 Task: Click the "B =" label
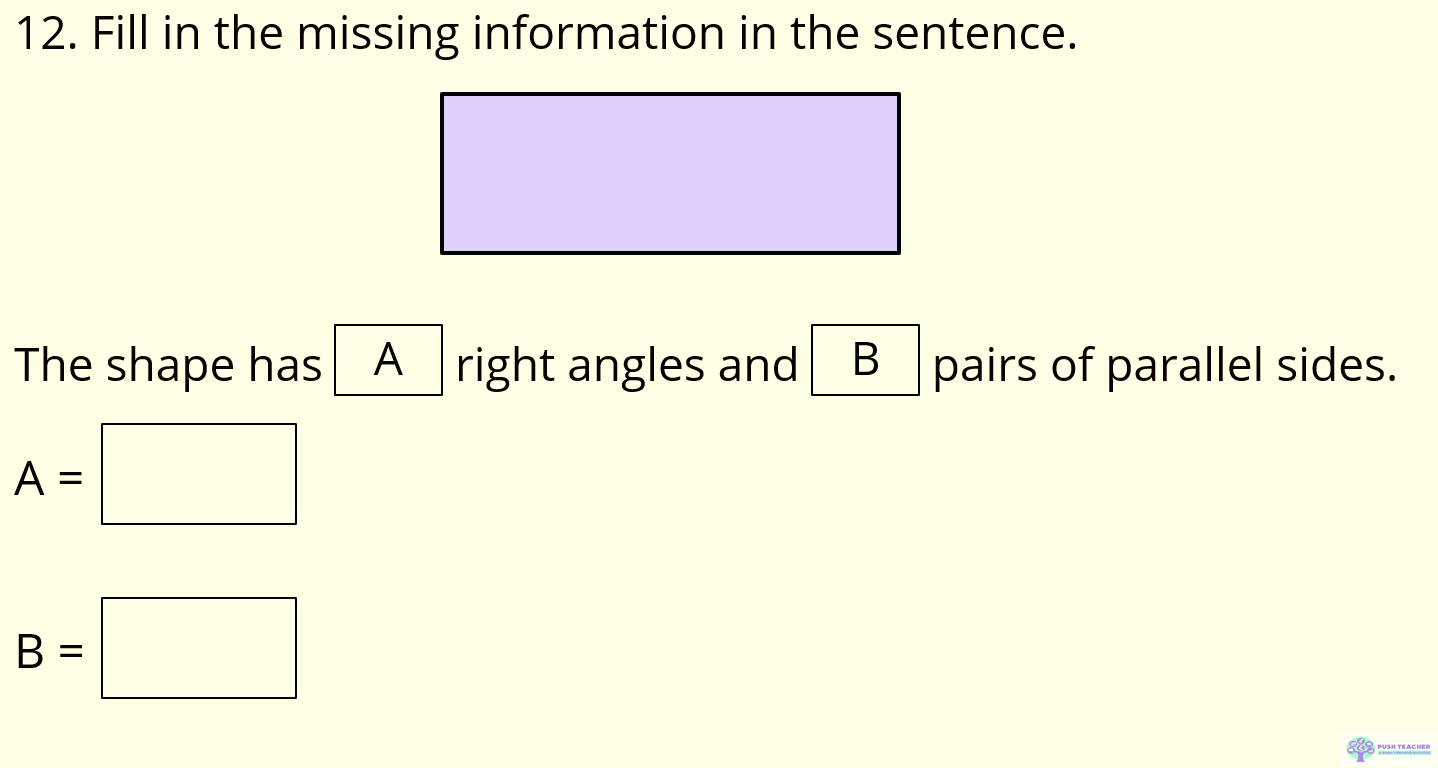click(x=49, y=653)
